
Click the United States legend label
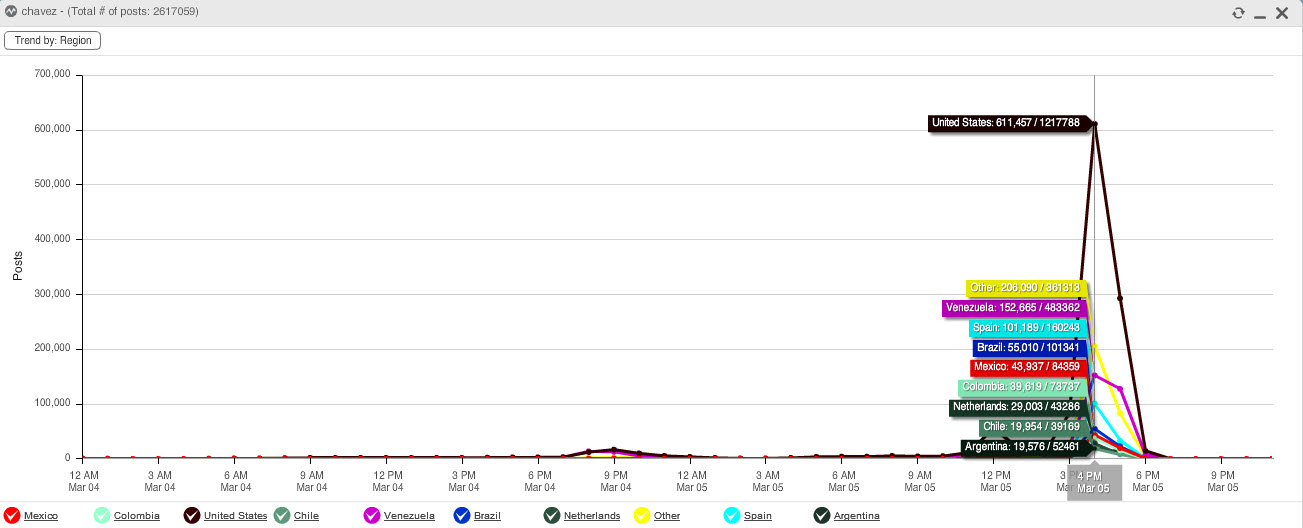click(x=235, y=516)
